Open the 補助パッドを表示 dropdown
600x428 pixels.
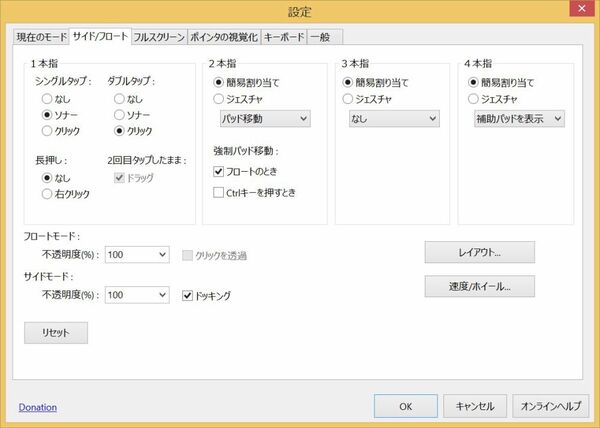pyautogui.click(x=519, y=119)
